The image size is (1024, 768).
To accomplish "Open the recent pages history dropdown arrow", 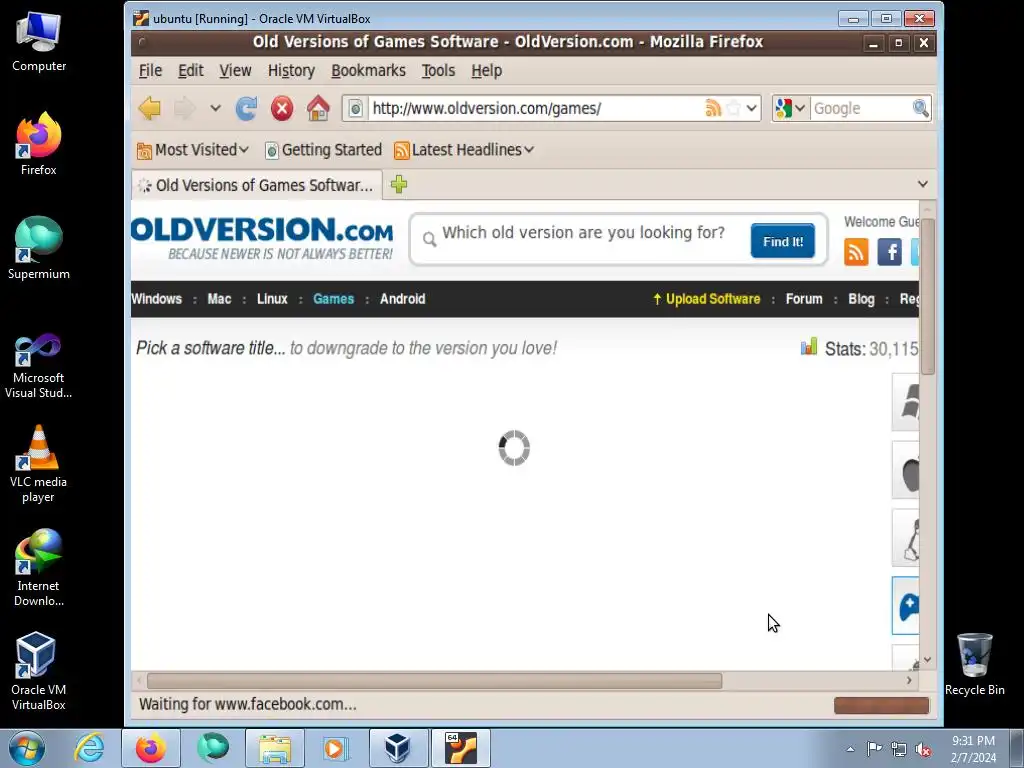I will point(216,108).
